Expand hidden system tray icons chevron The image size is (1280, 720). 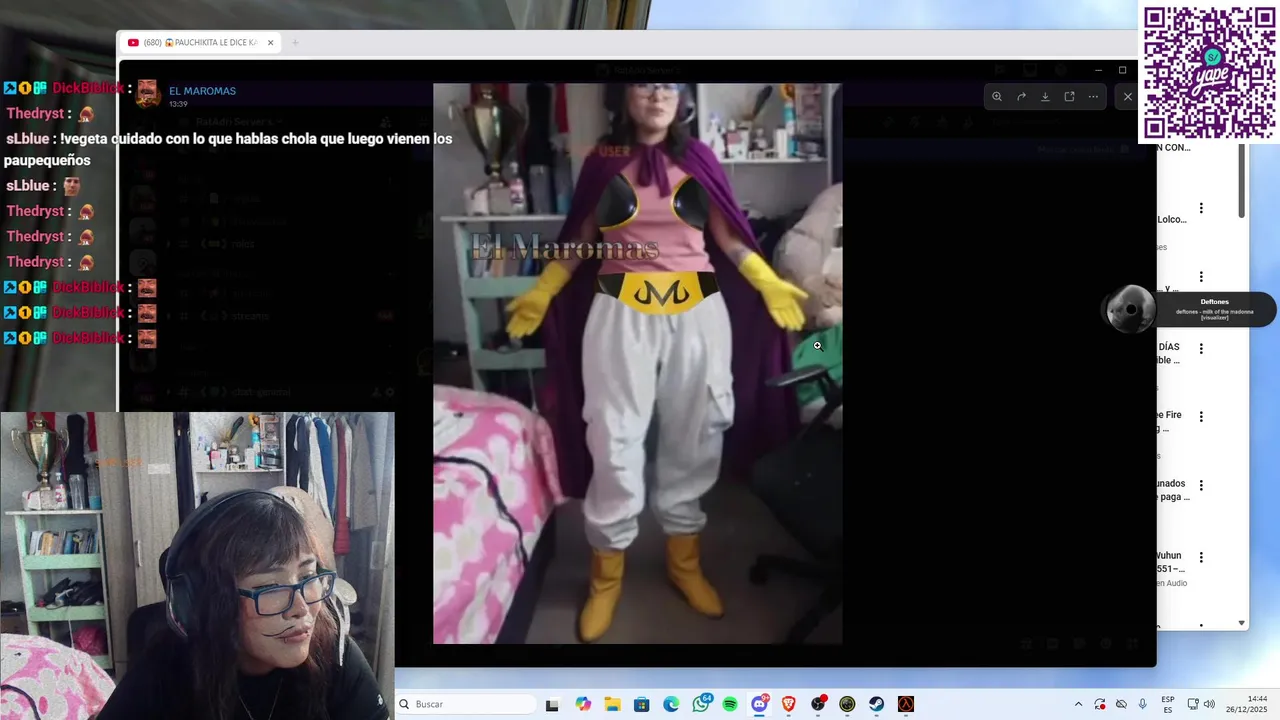[x=1078, y=704]
